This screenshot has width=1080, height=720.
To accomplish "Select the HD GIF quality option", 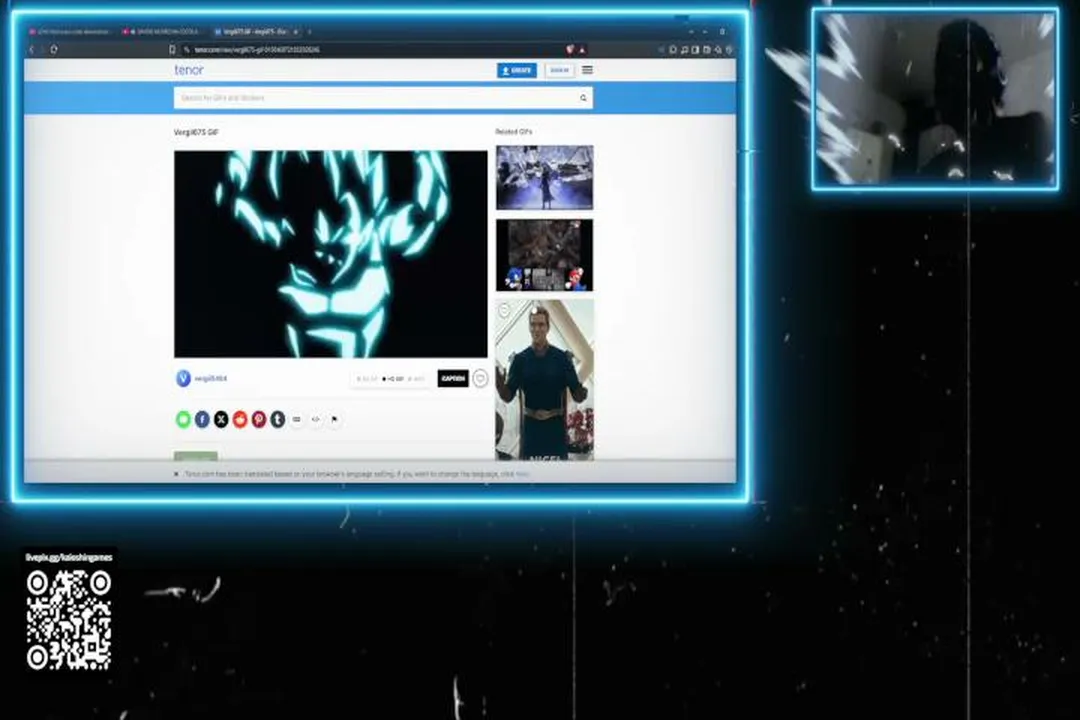I will pyautogui.click(x=393, y=379).
